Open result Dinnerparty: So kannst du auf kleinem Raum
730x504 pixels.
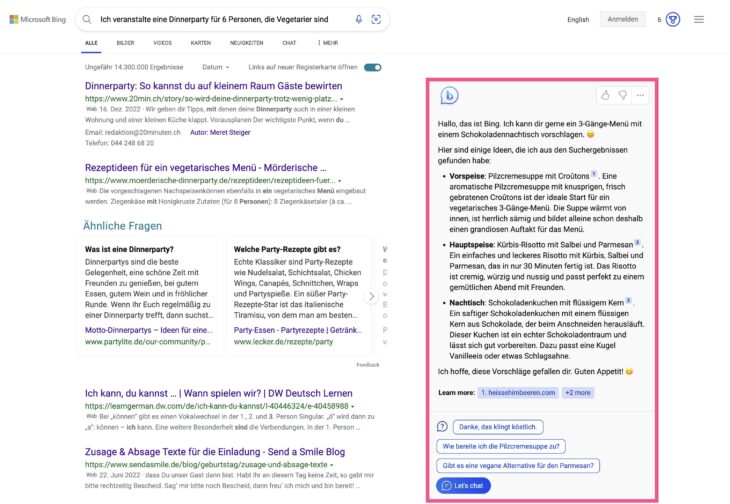213,86
